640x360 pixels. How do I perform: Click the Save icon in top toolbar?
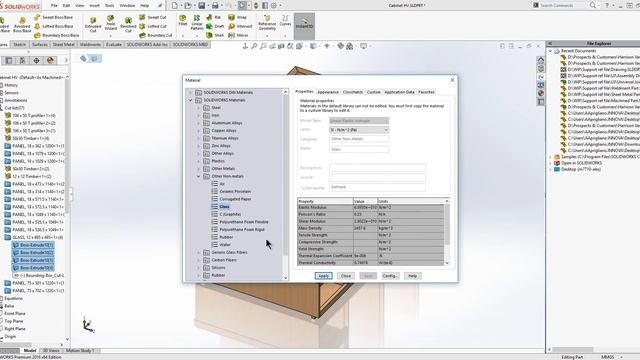pyautogui.click(x=202, y=5)
